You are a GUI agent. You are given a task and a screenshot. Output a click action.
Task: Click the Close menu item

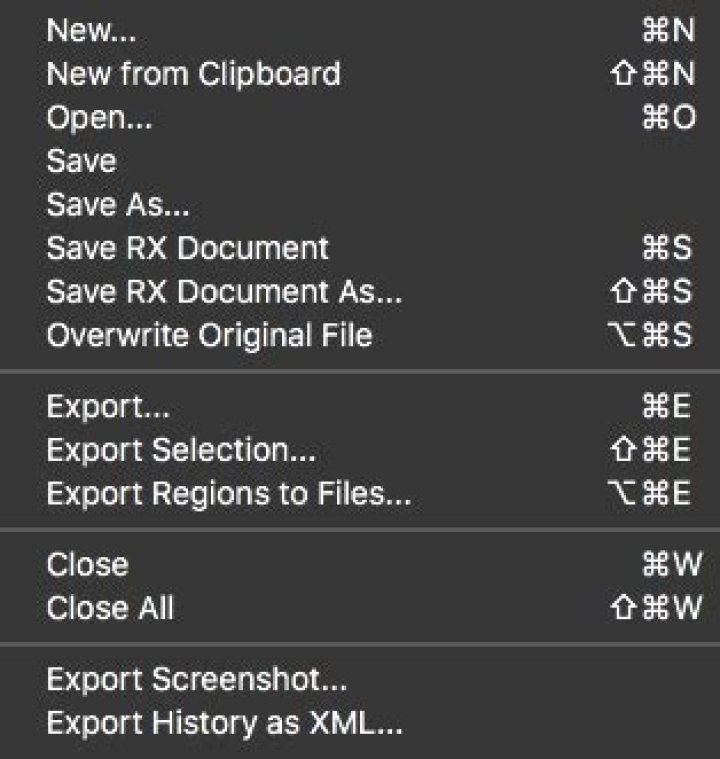pyautogui.click(x=87, y=564)
